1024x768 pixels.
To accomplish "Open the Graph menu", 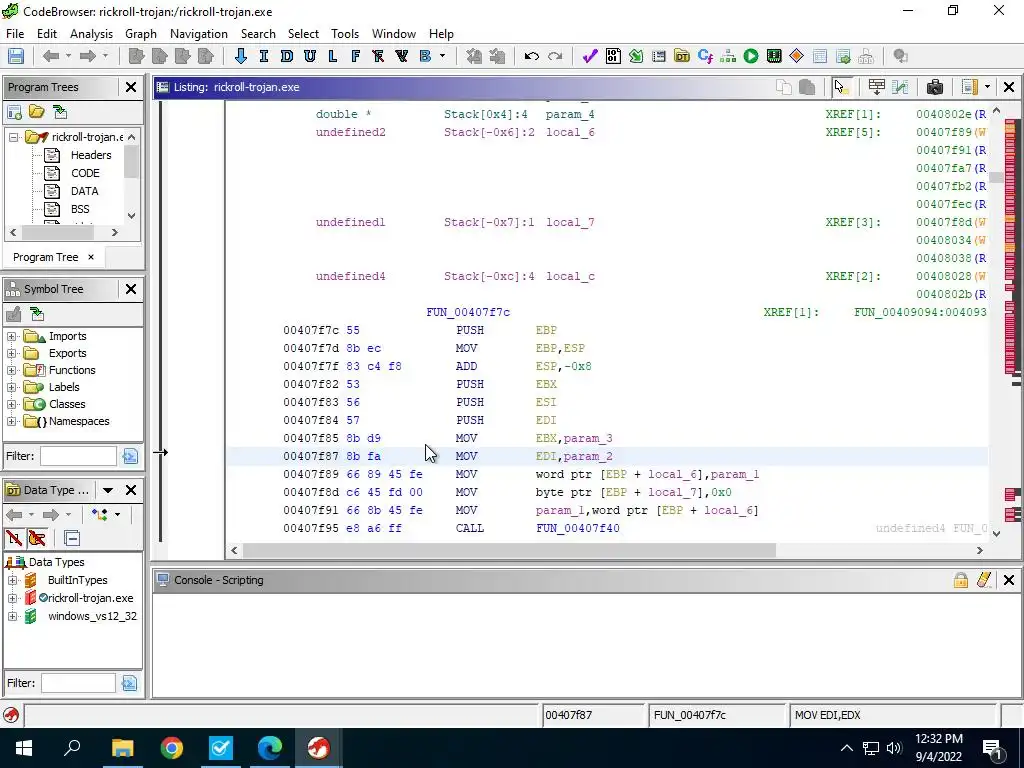I will pyautogui.click(x=141, y=34).
